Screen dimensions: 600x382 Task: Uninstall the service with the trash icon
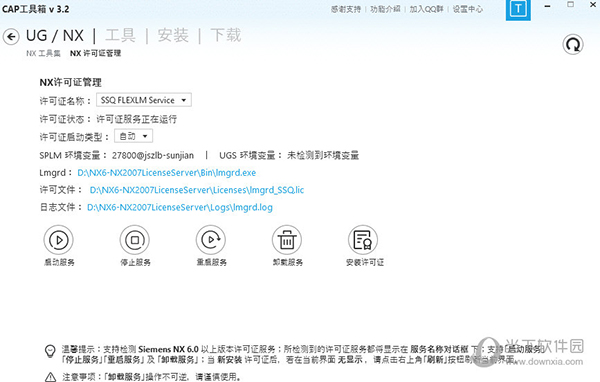coord(287,240)
